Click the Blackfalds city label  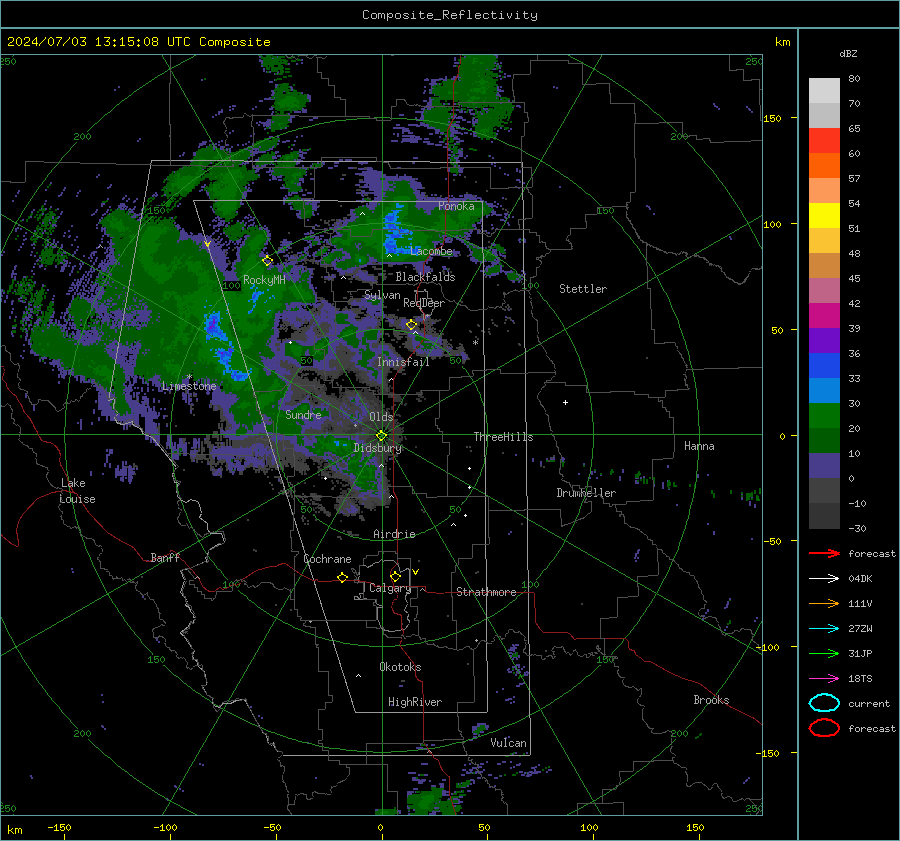425,277
